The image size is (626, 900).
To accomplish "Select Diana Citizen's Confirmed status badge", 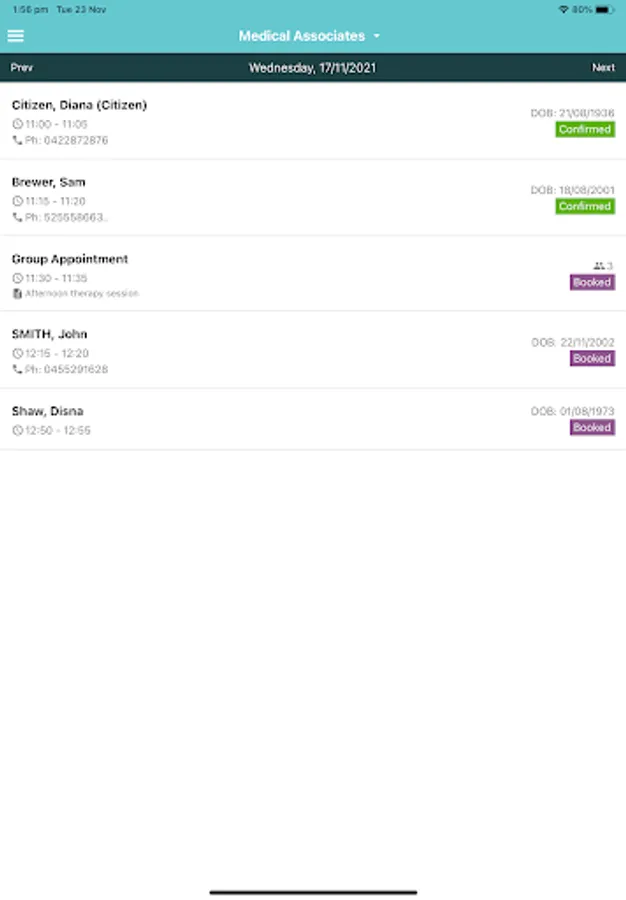I will point(585,129).
